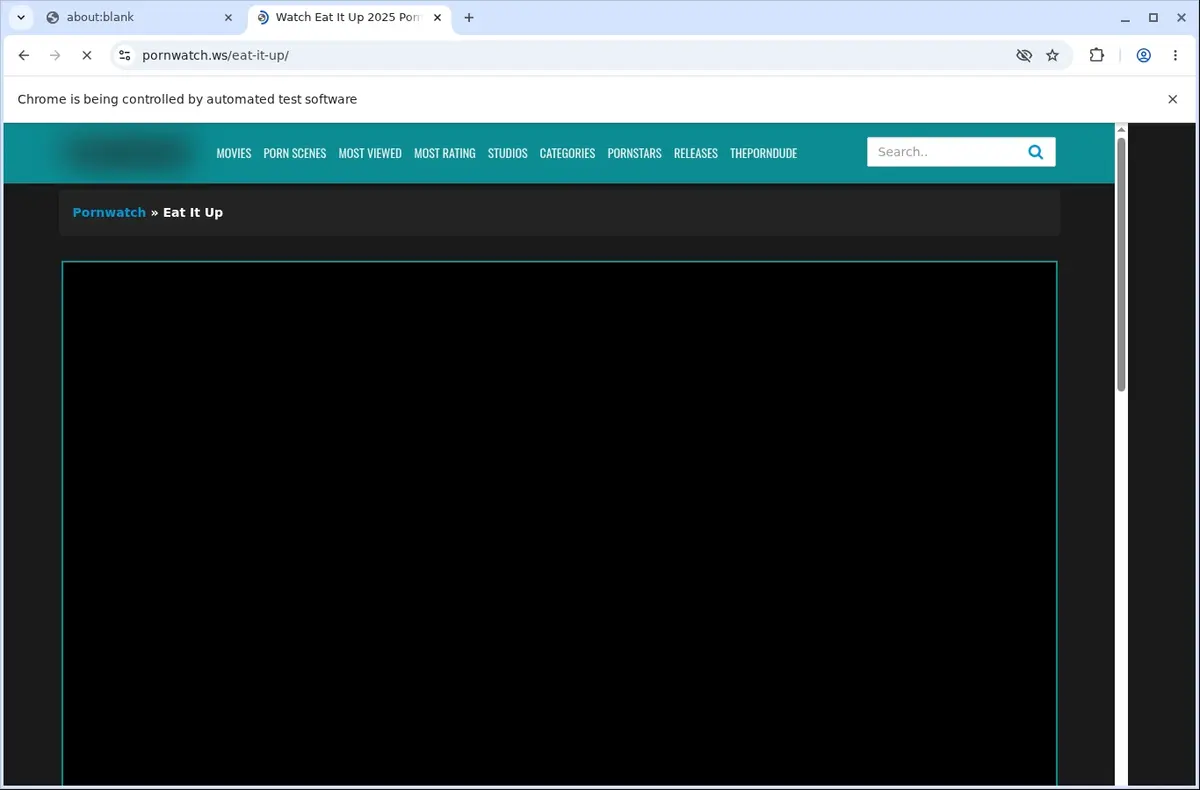The height and width of the screenshot is (790, 1200).
Task: Click the browser forward arrow
Action: (55, 56)
